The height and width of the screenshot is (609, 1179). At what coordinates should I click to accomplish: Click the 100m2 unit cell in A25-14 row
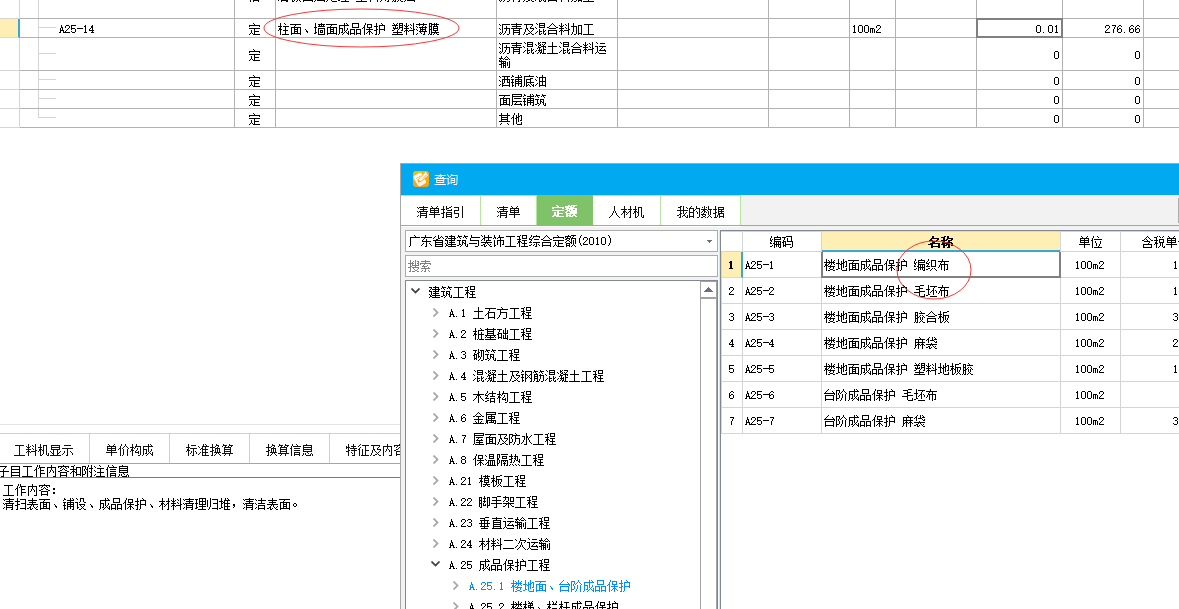click(x=872, y=29)
